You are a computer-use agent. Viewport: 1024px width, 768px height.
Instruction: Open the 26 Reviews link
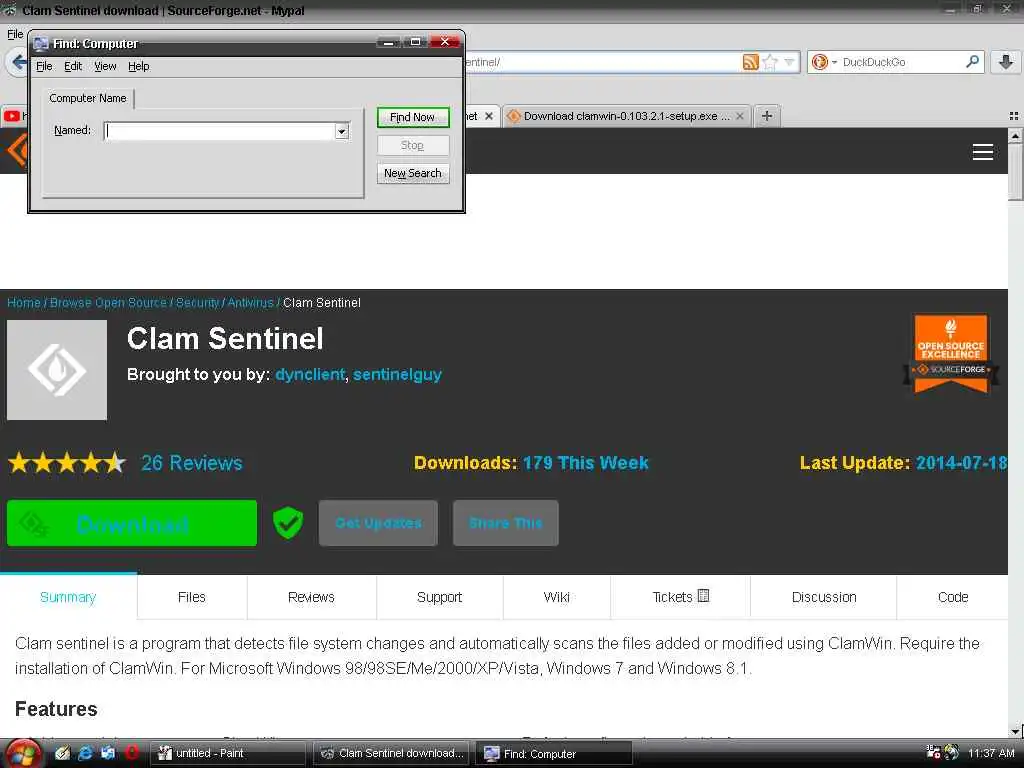point(191,462)
